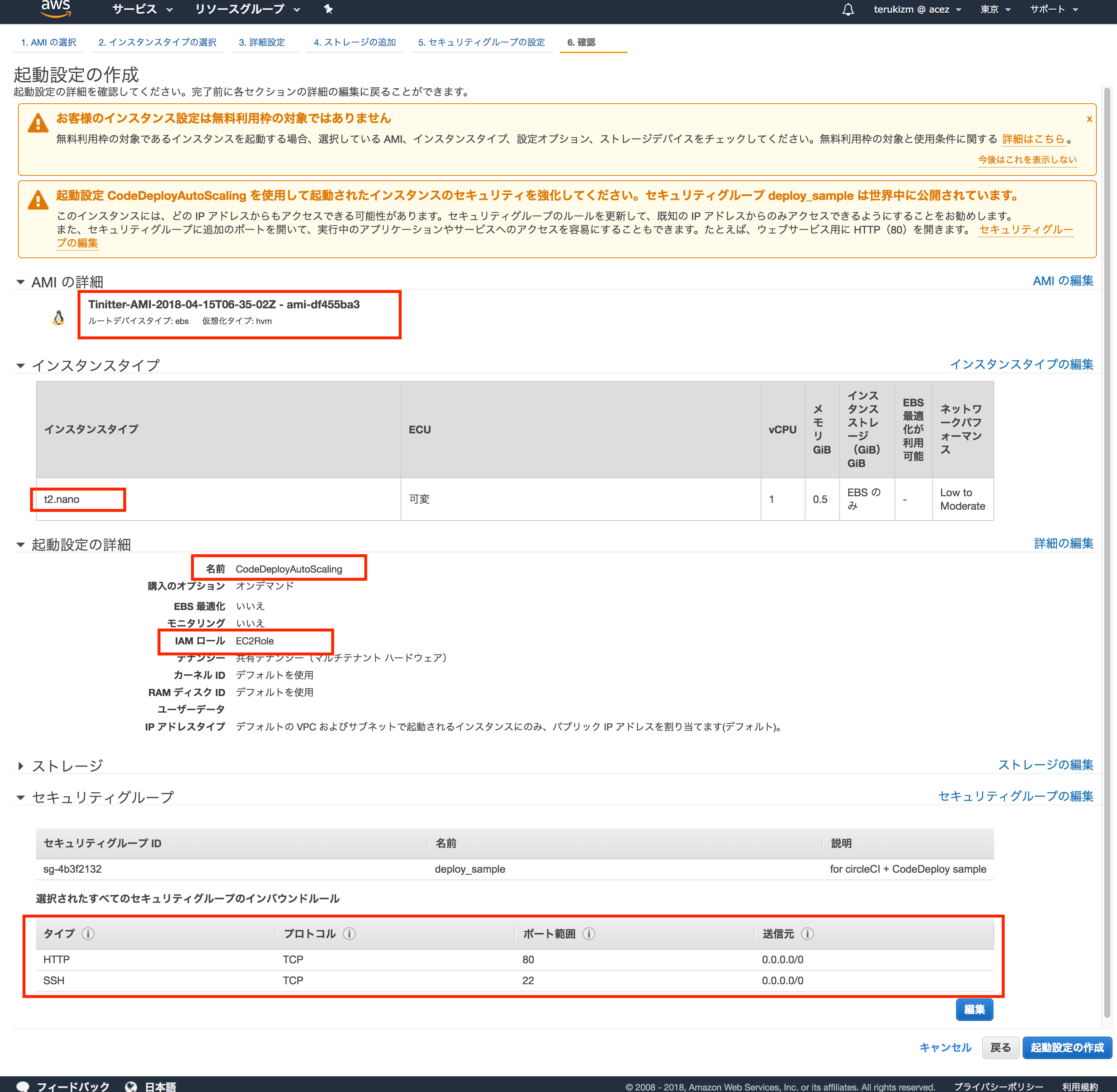Click セキュリティグループの編集 link beside the section header
1117x1092 pixels.
(1016, 796)
